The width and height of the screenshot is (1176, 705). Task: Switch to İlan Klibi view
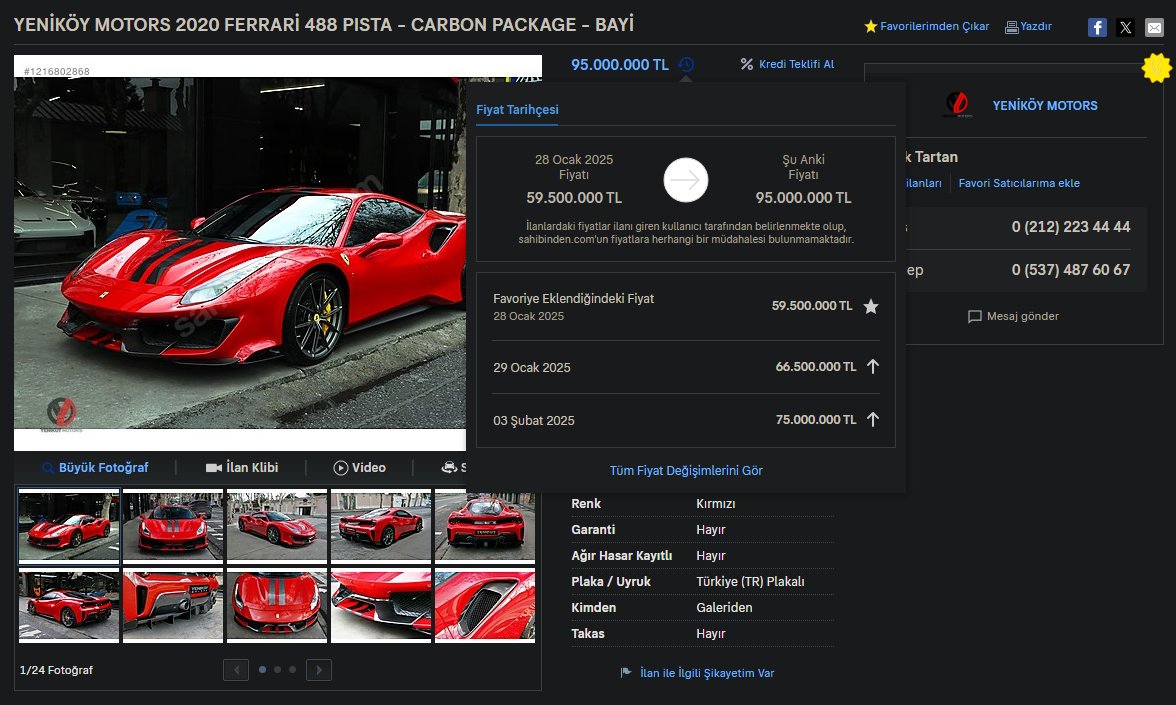[252, 468]
